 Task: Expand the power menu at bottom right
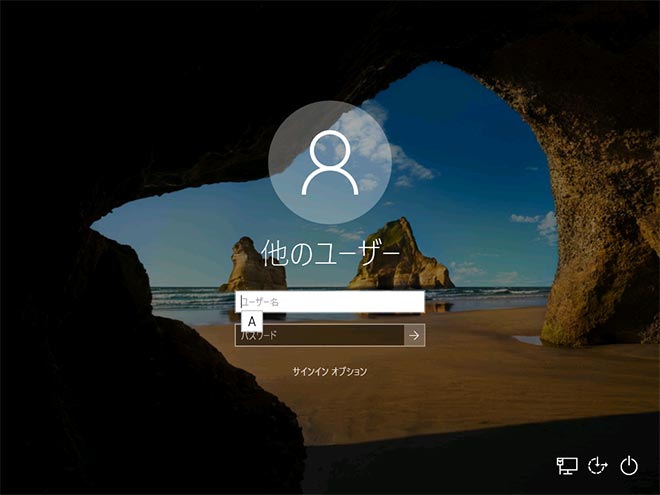[629, 465]
